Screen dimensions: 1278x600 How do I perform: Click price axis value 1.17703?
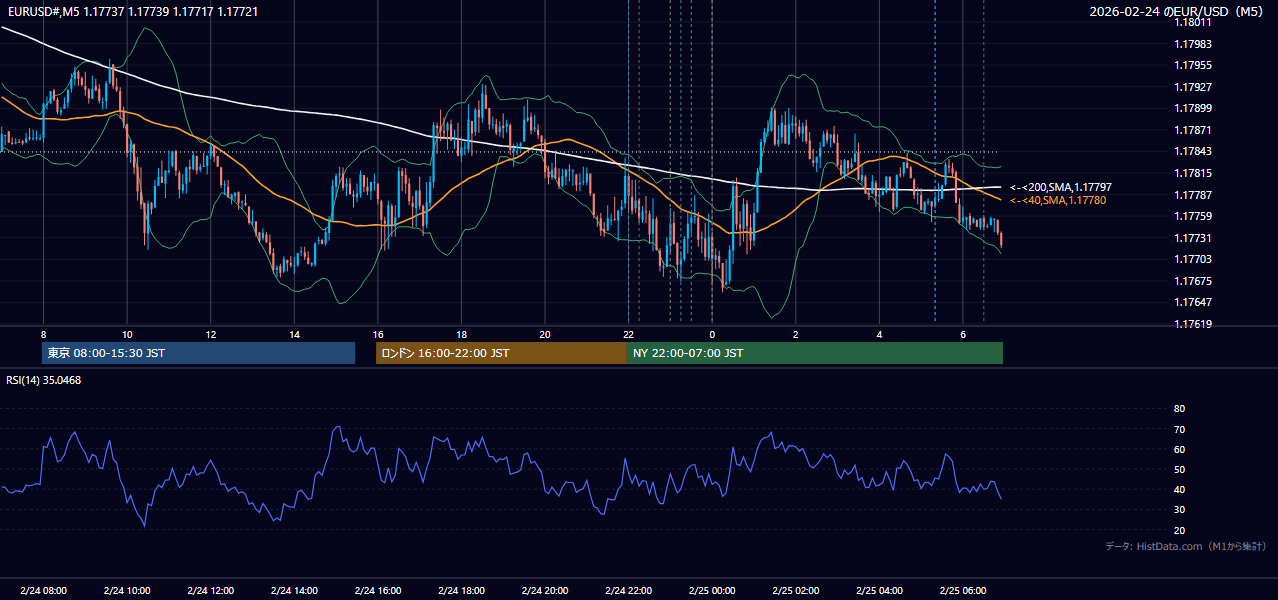[x=1193, y=259]
